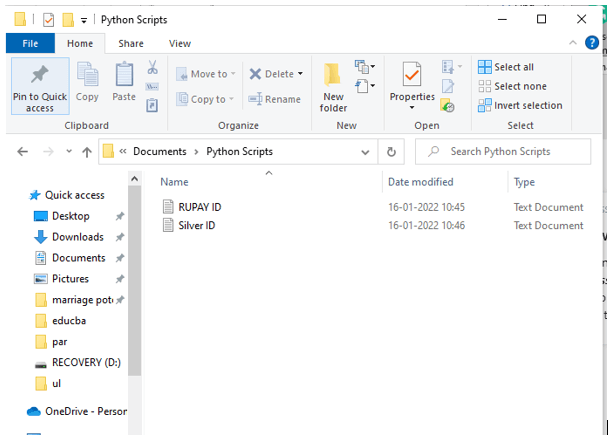The height and width of the screenshot is (438, 610).
Task: Click the Cut scissors icon
Action: [x=152, y=67]
